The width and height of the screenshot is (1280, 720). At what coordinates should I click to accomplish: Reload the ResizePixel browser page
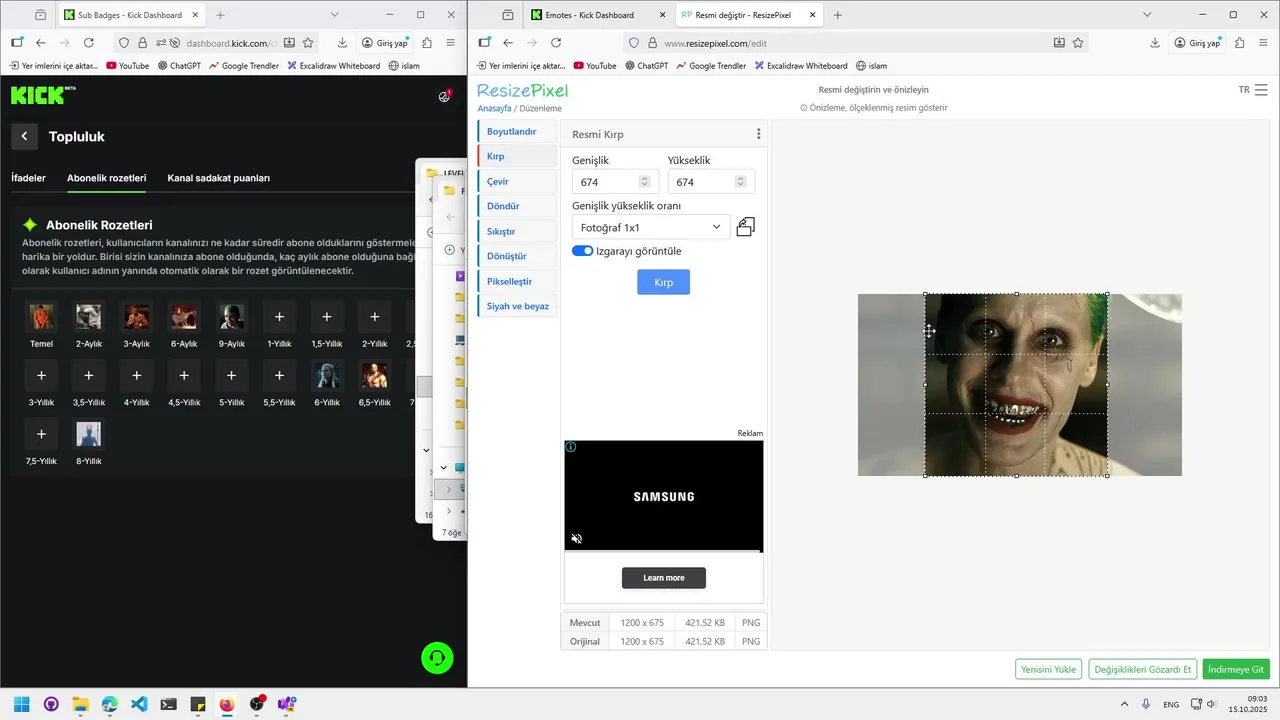556,43
